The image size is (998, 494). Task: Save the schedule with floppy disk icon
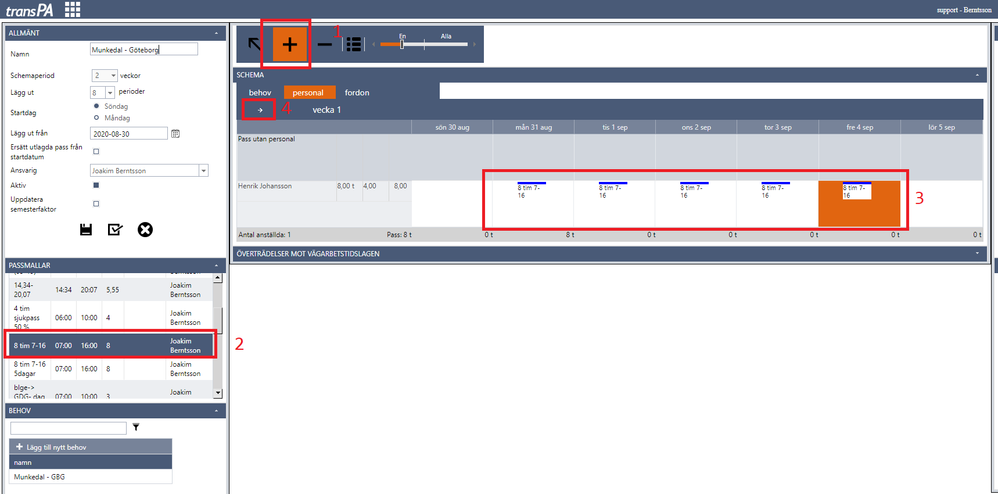pos(86,230)
